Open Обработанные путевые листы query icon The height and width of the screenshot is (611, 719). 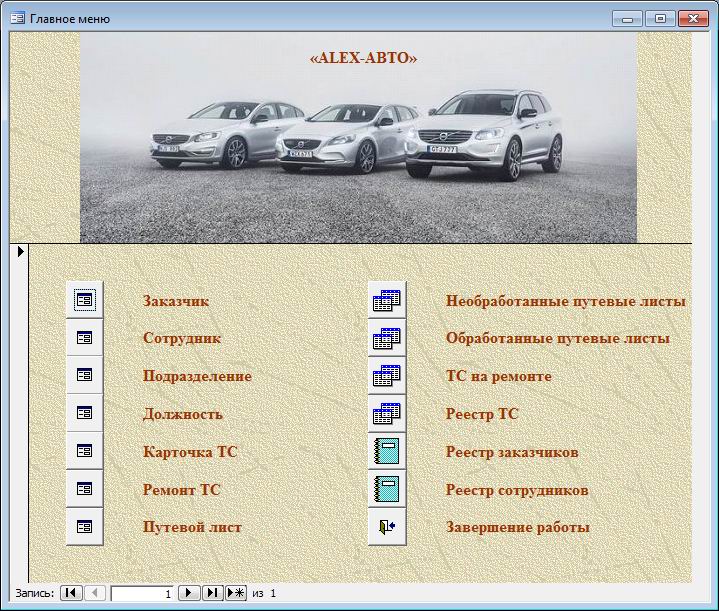(x=387, y=338)
